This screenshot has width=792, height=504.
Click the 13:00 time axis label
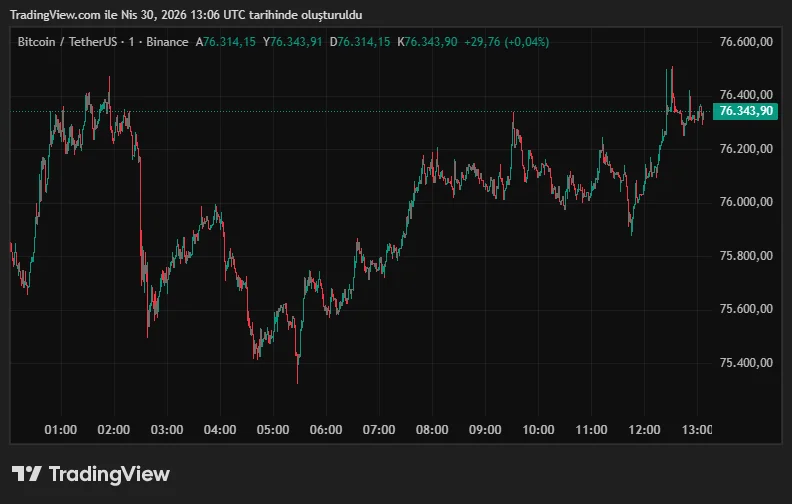(697, 430)
